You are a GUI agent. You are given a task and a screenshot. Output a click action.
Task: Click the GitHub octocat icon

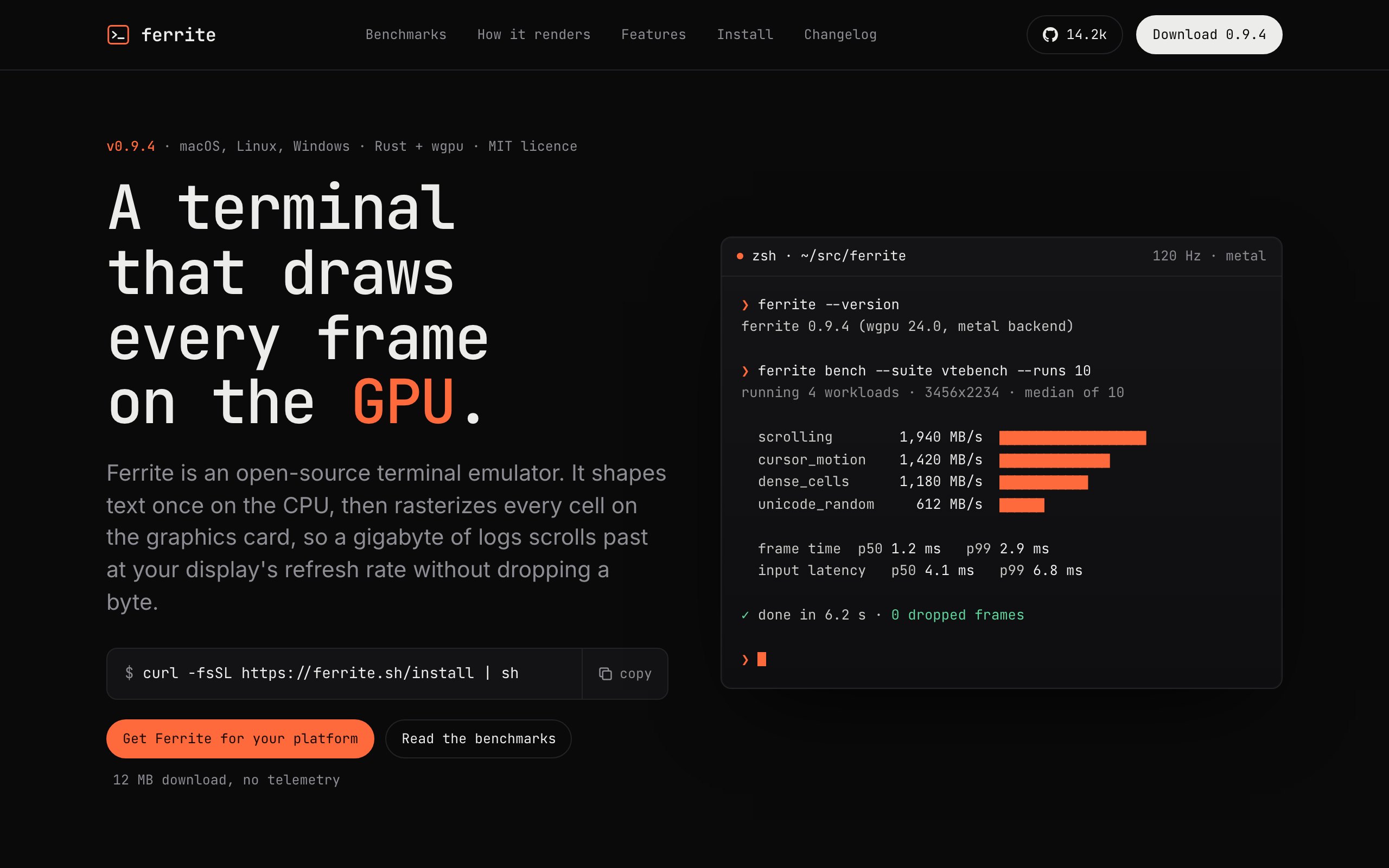pyautogui.click(x=1050, y=34)
